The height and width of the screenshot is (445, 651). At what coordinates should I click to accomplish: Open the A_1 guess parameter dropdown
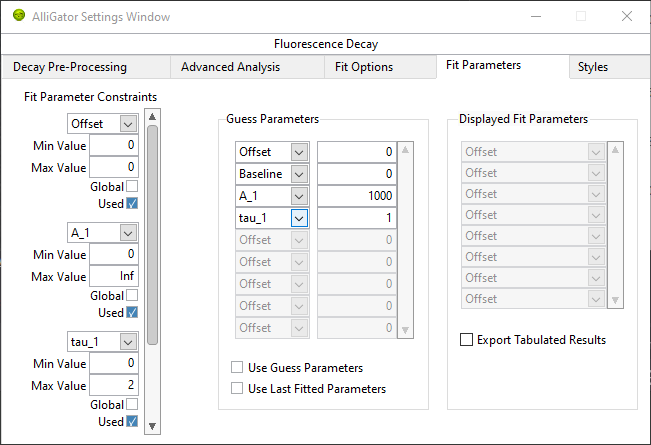[x=299, y=196]
